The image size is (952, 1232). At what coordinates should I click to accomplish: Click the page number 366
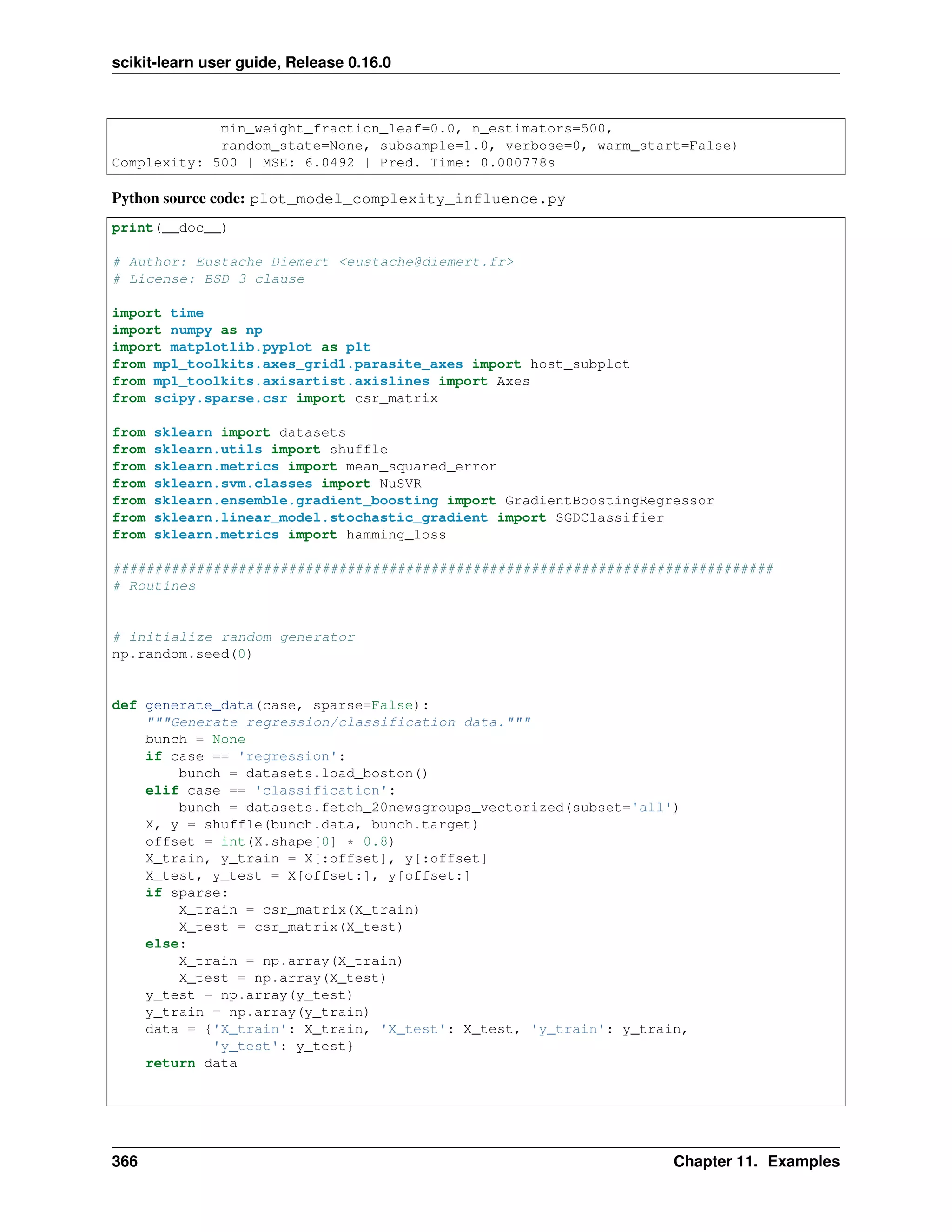125,1161
